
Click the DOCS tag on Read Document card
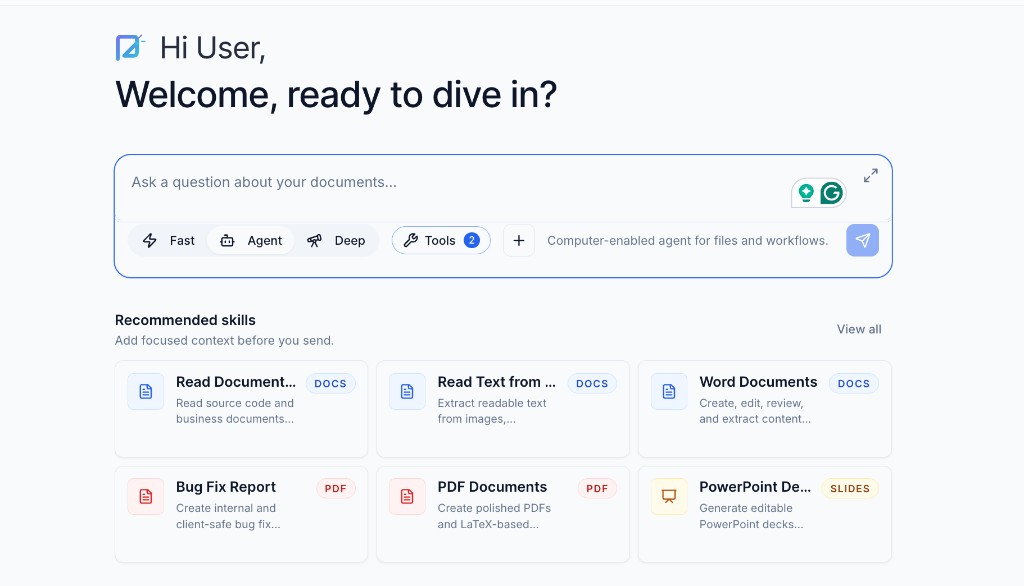[330, 383]
